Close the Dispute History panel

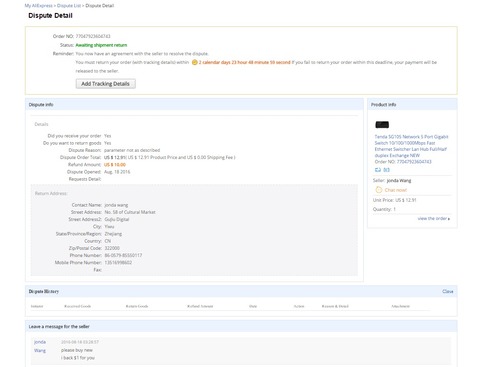447,291
